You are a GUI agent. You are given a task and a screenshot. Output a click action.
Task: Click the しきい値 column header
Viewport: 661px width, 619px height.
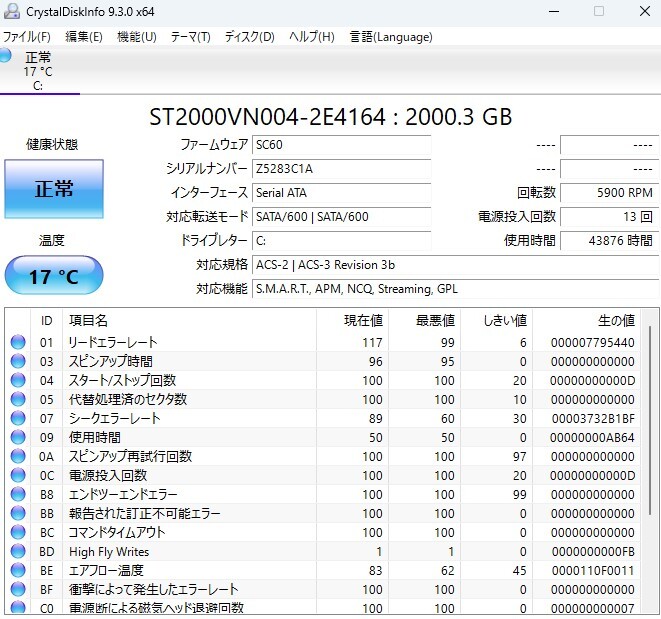[496, 321]
